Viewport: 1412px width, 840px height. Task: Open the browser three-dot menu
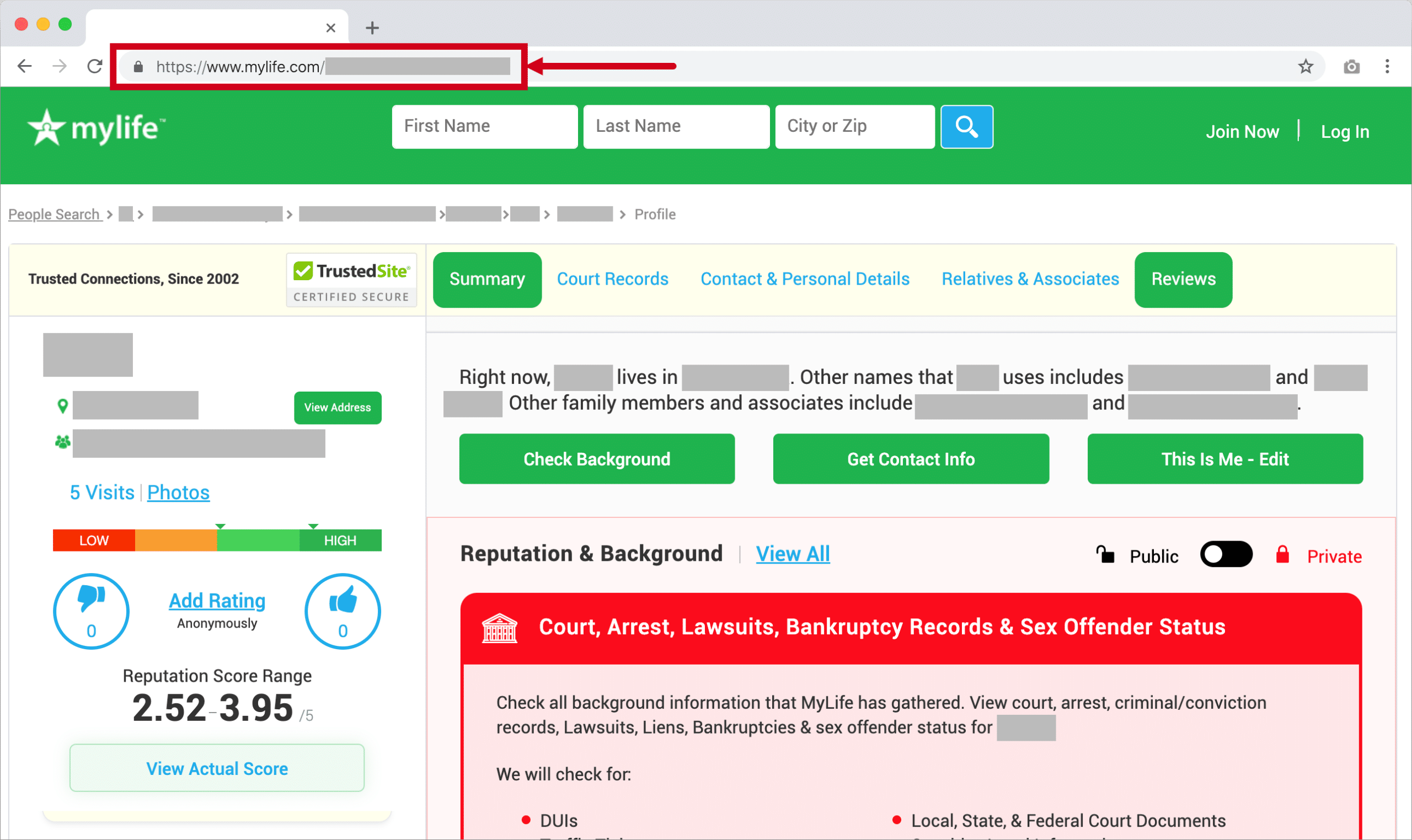1387,66
